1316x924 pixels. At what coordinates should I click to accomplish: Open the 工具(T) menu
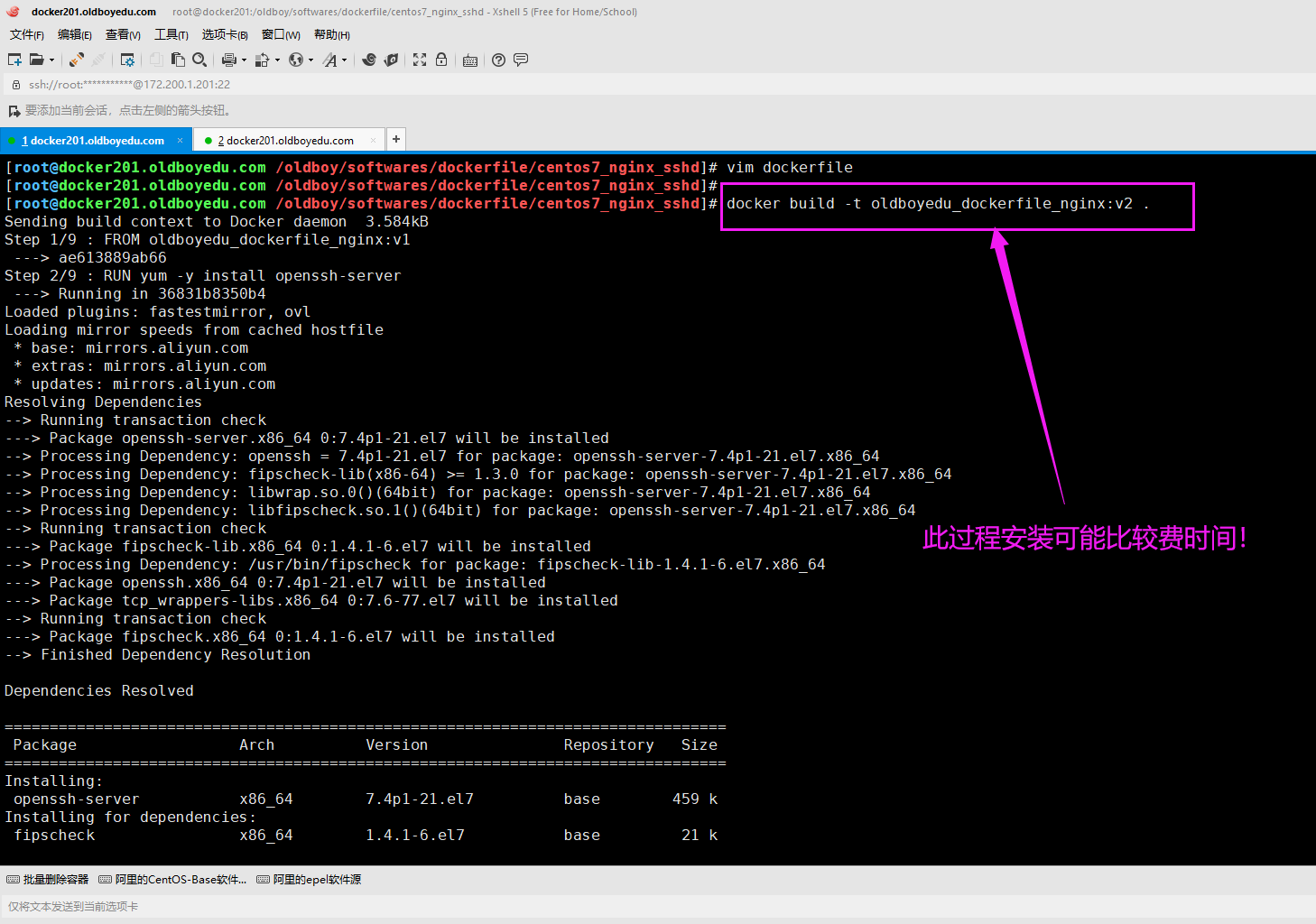(171, 34)
